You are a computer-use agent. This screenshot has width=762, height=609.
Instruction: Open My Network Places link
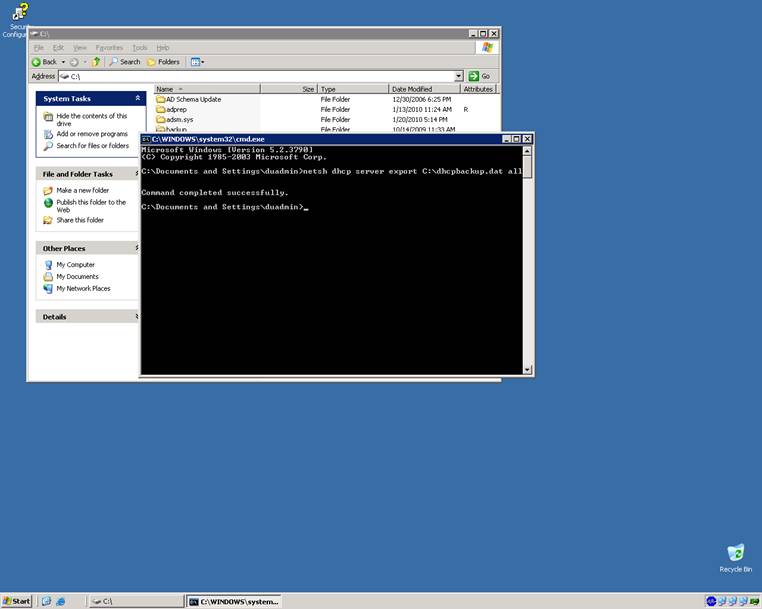83,288
